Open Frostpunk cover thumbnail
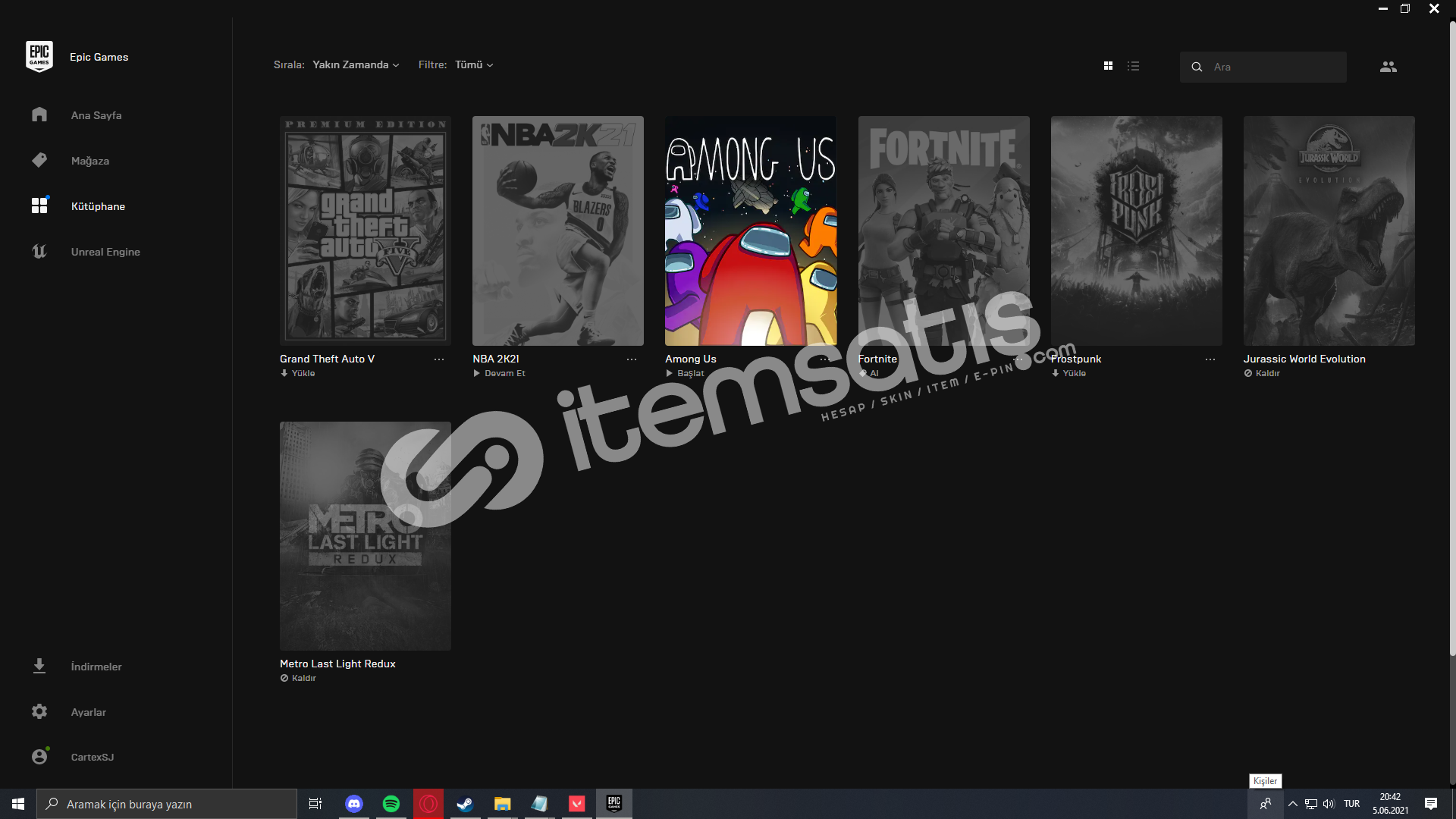 [x=1136, y=231]
